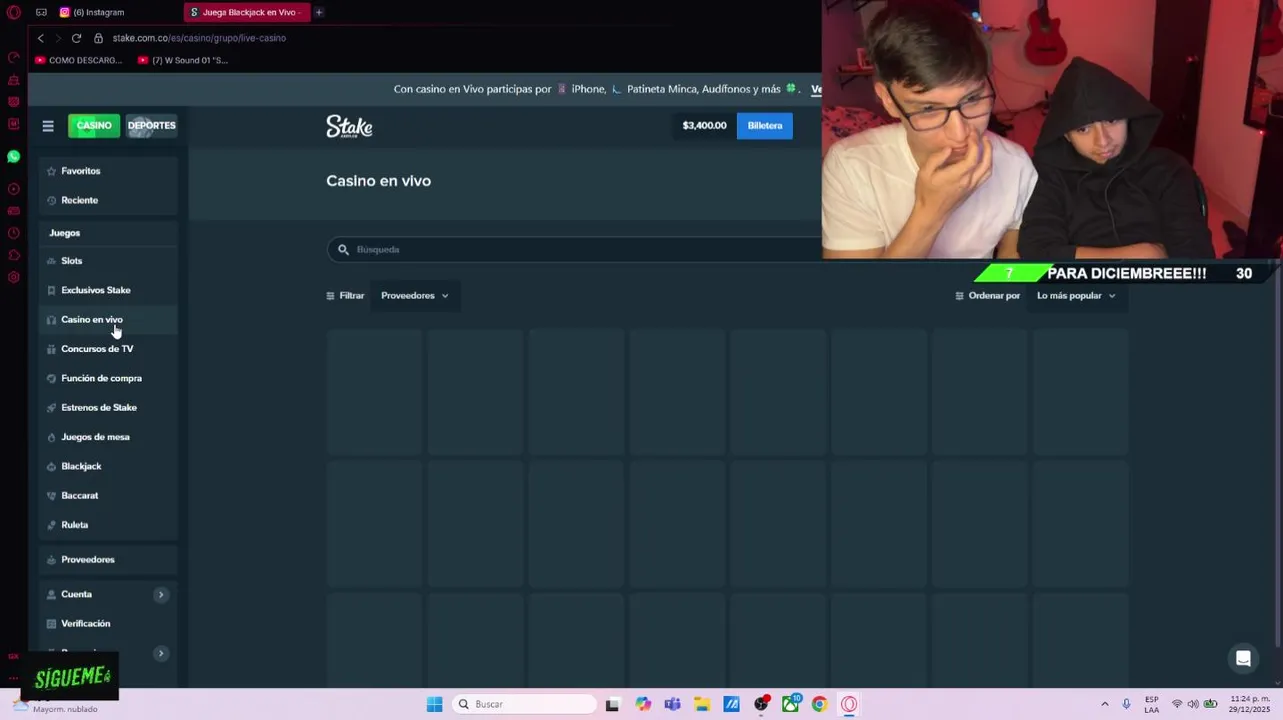This screenshot has width=1283, height=720.
Task: Open the Stake hamburger menu
Action: 48,126
